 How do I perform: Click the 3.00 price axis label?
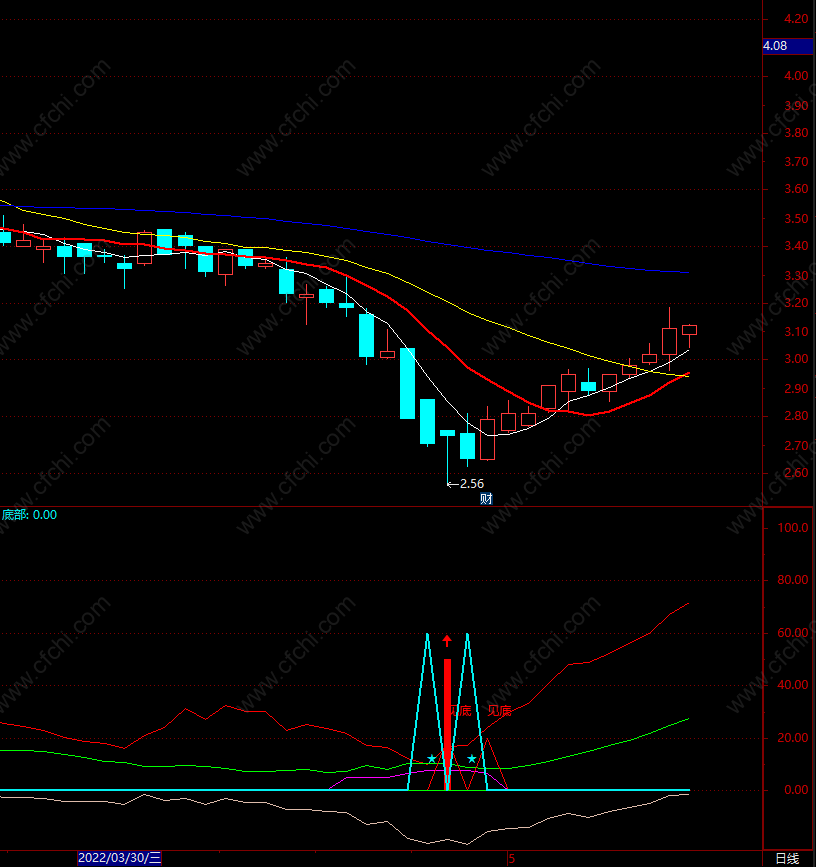(796, 359)
